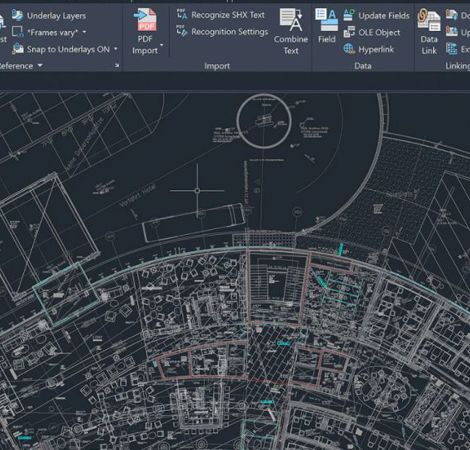Viewport: 470px width, 450px height.
Task: Click the Update Fields icon
Action: pyautogui.click(x=349, y=15)
